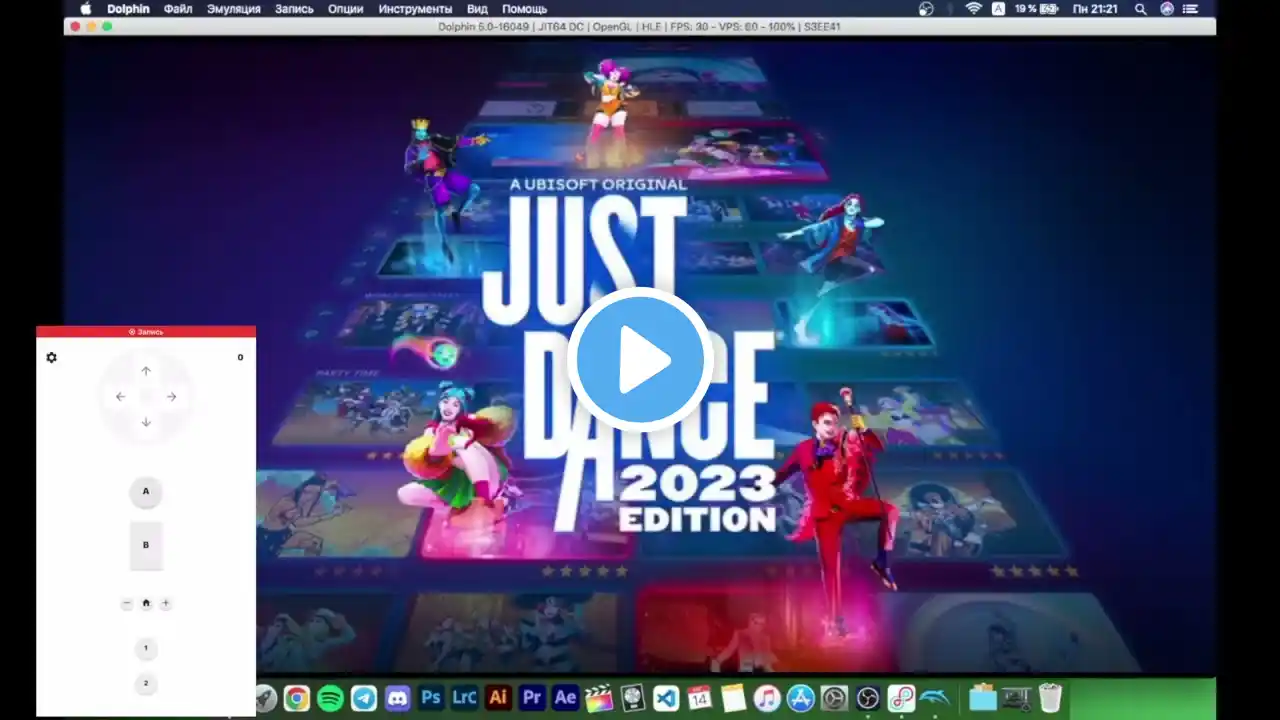
Task: Open the Помощь menu
Action: [524, 9]
